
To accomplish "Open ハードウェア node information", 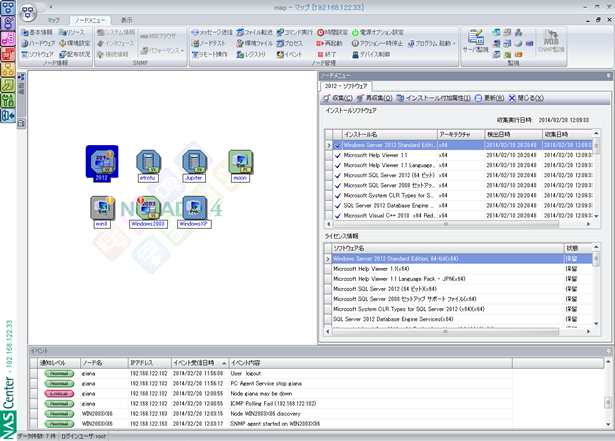I will pyautogui.click(x=38, y=43).
